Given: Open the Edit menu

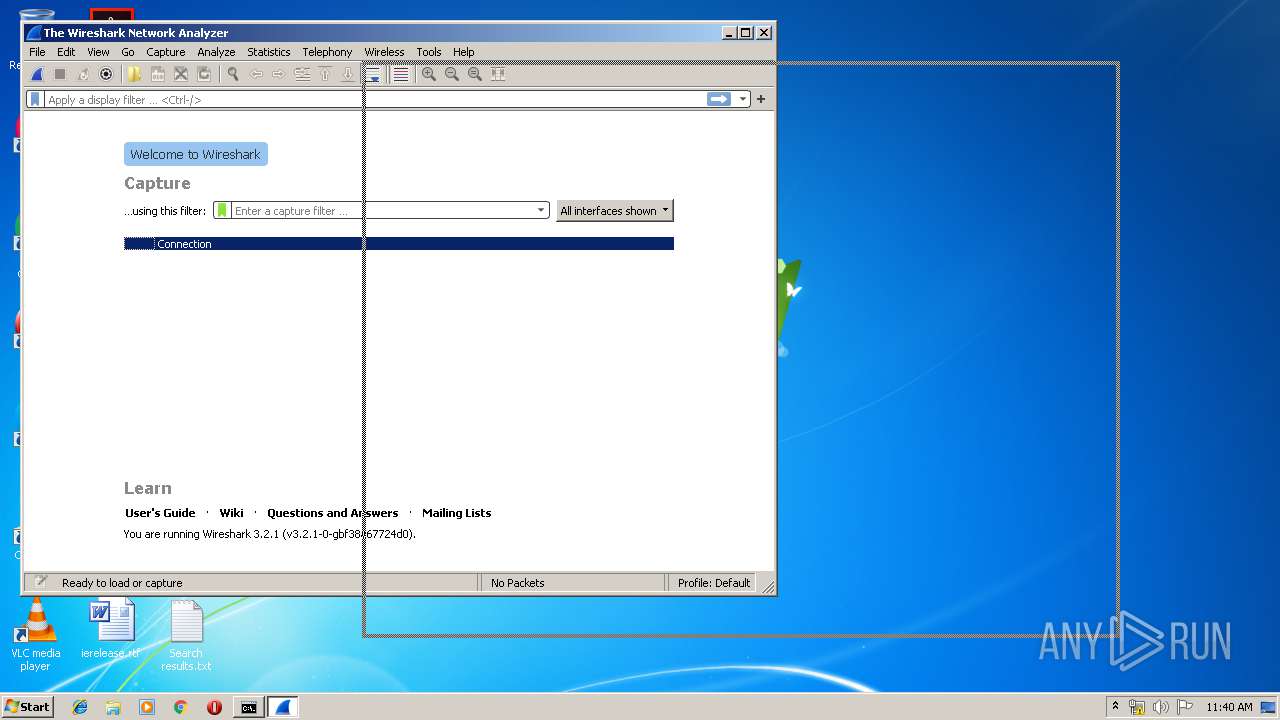Looking at the screenshot, I should click(x=66, y=52).
